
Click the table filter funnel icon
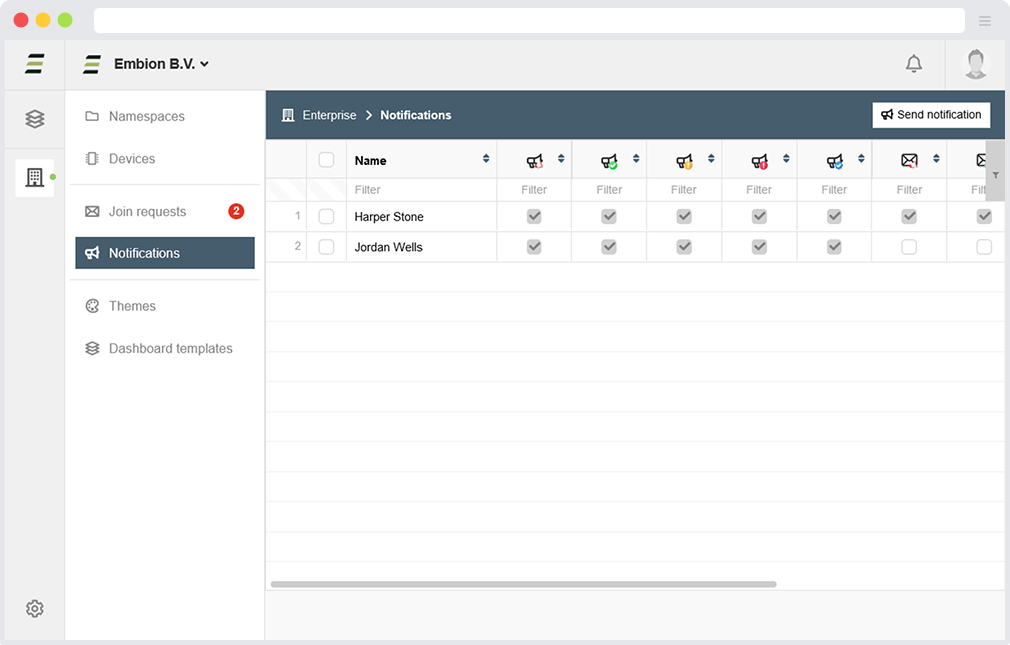995,175
